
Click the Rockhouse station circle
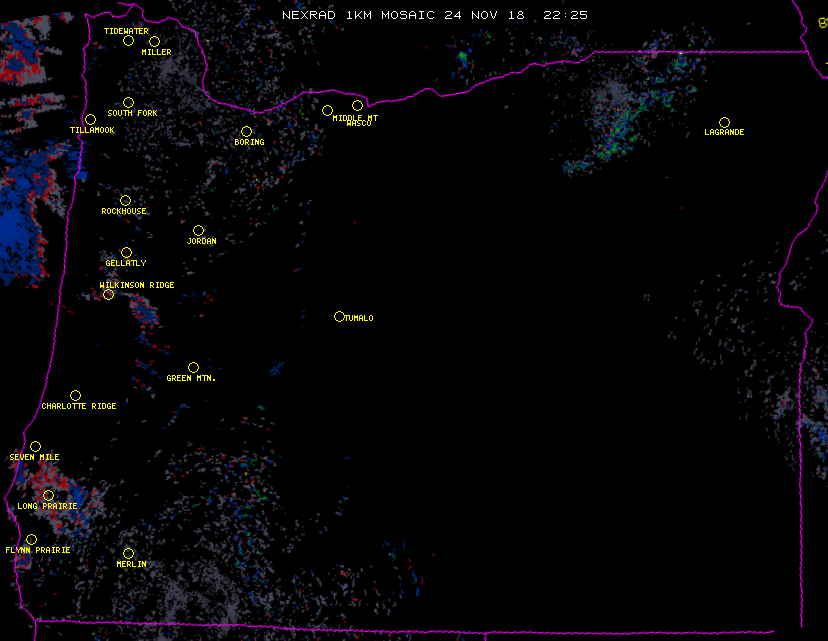tap(125, 201)
